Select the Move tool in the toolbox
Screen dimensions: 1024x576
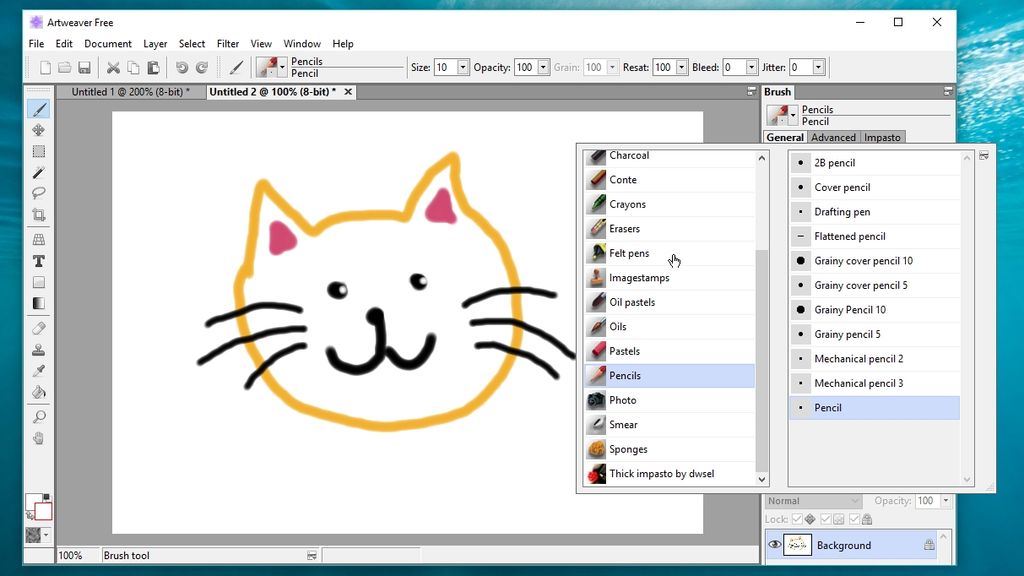pos(39,130)
